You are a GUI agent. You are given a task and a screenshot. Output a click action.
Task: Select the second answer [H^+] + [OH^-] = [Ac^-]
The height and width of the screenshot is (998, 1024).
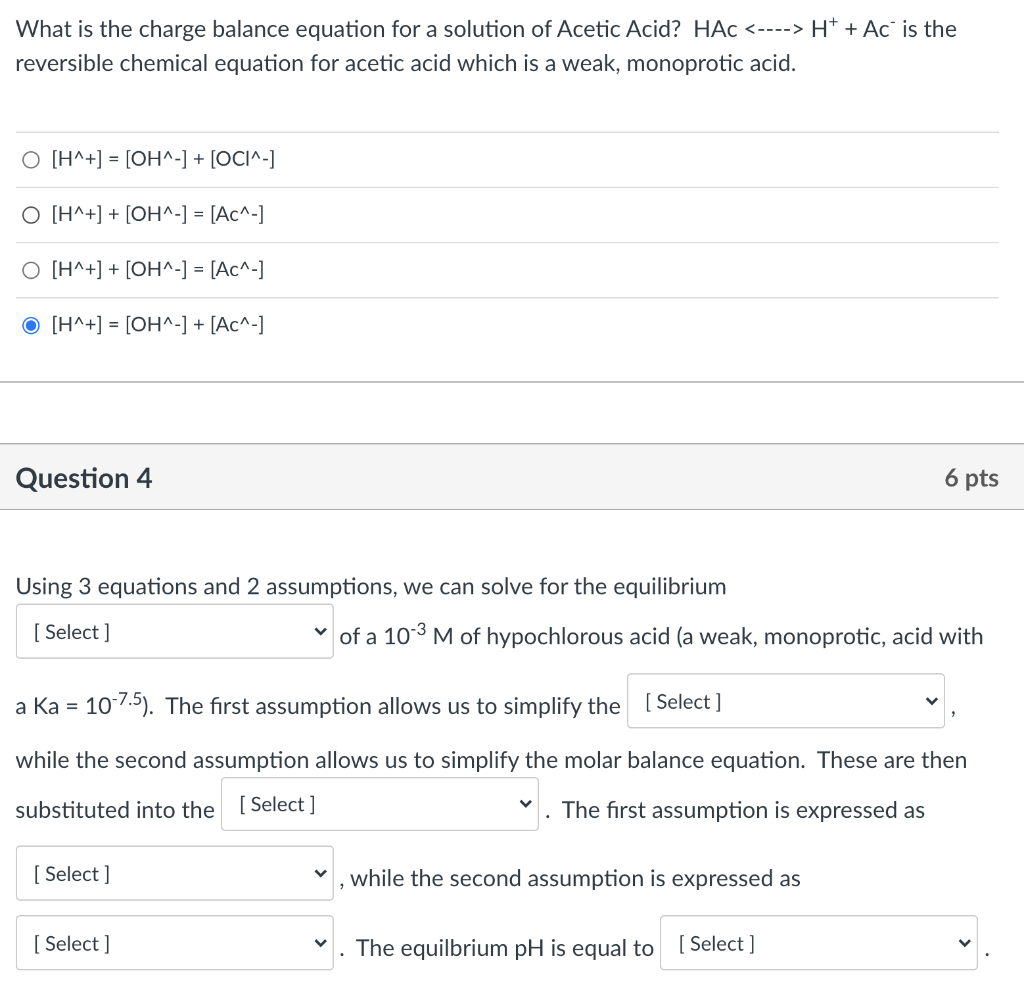[x=31, y=213]
